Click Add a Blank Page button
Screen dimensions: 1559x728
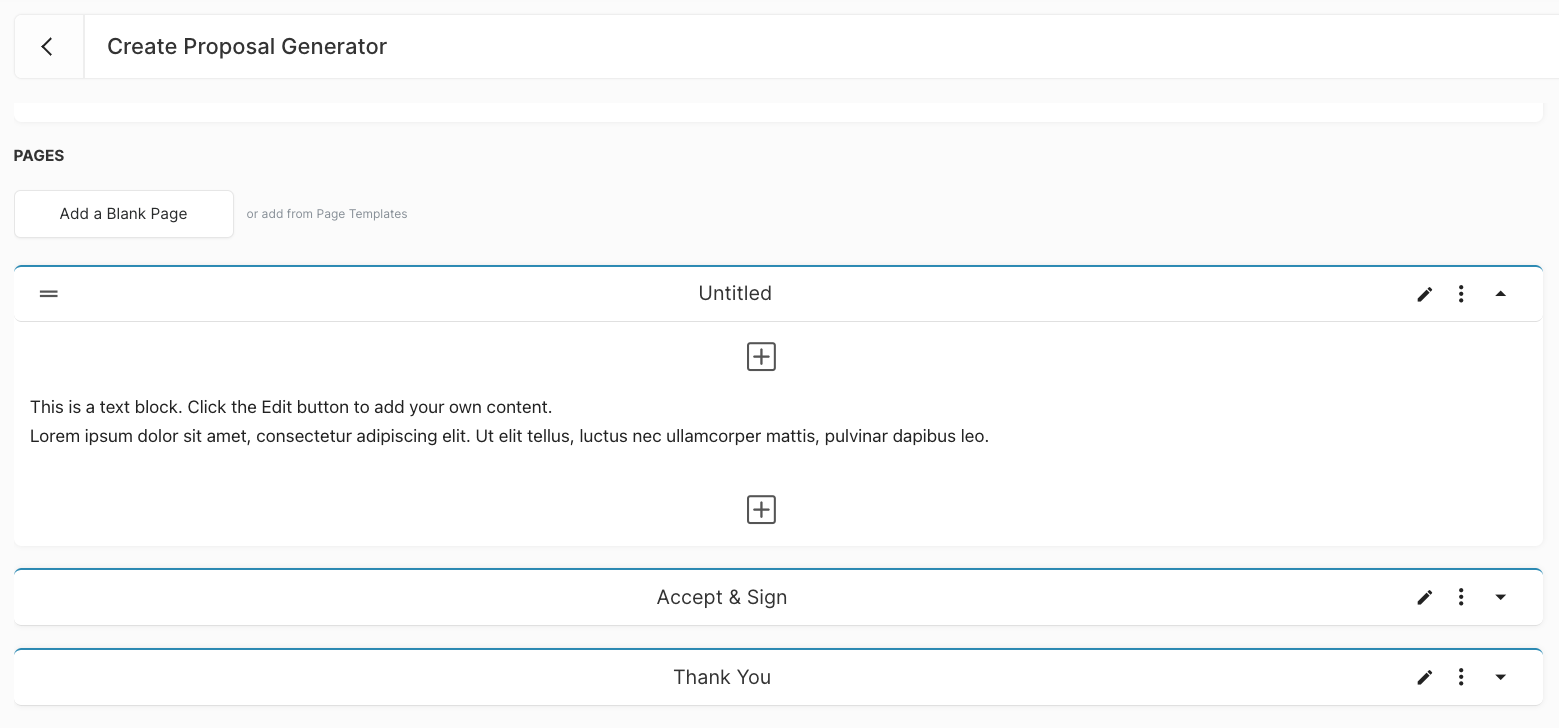[124, 214]
